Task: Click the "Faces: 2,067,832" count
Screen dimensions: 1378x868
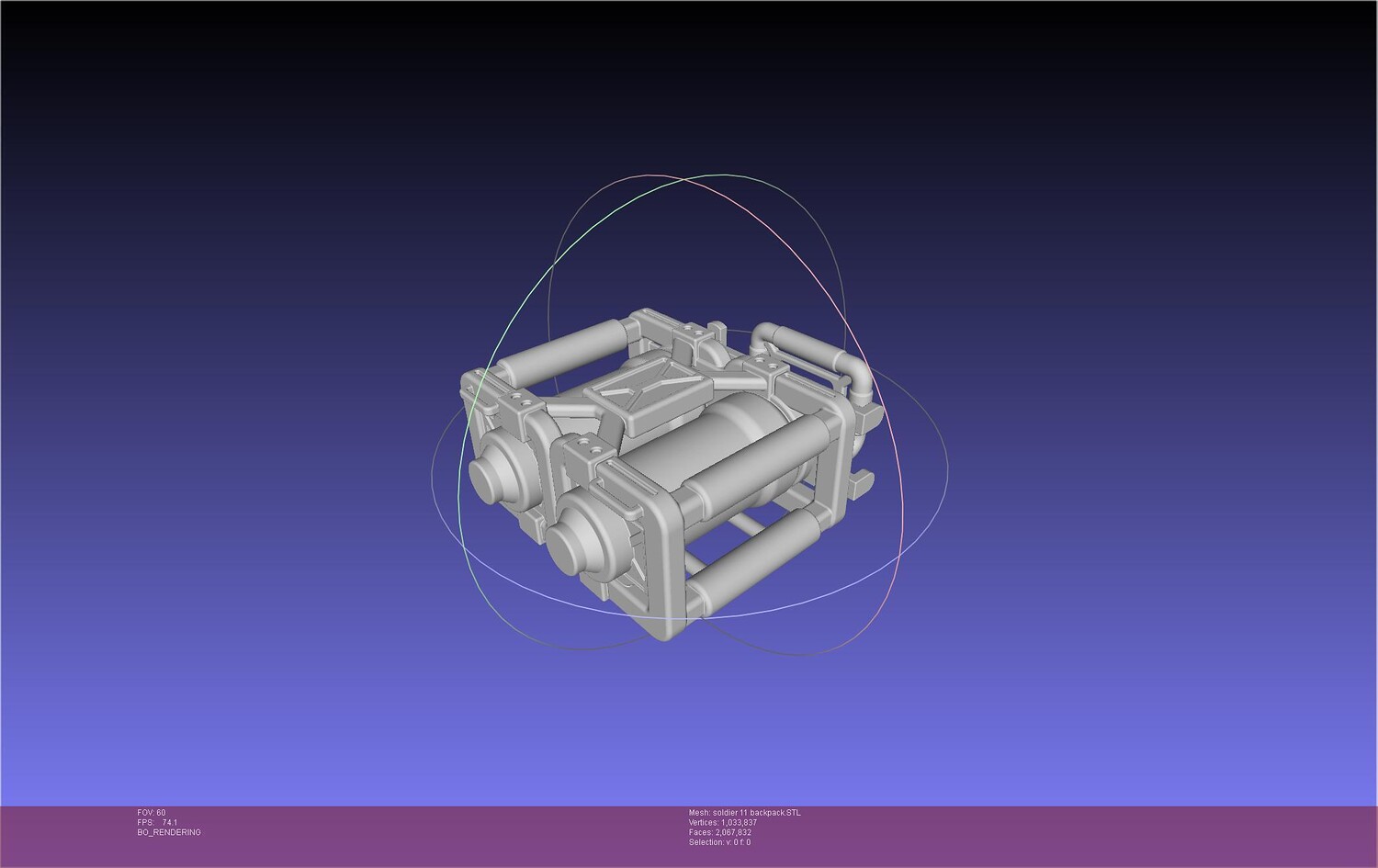Action: pos(720,833)
